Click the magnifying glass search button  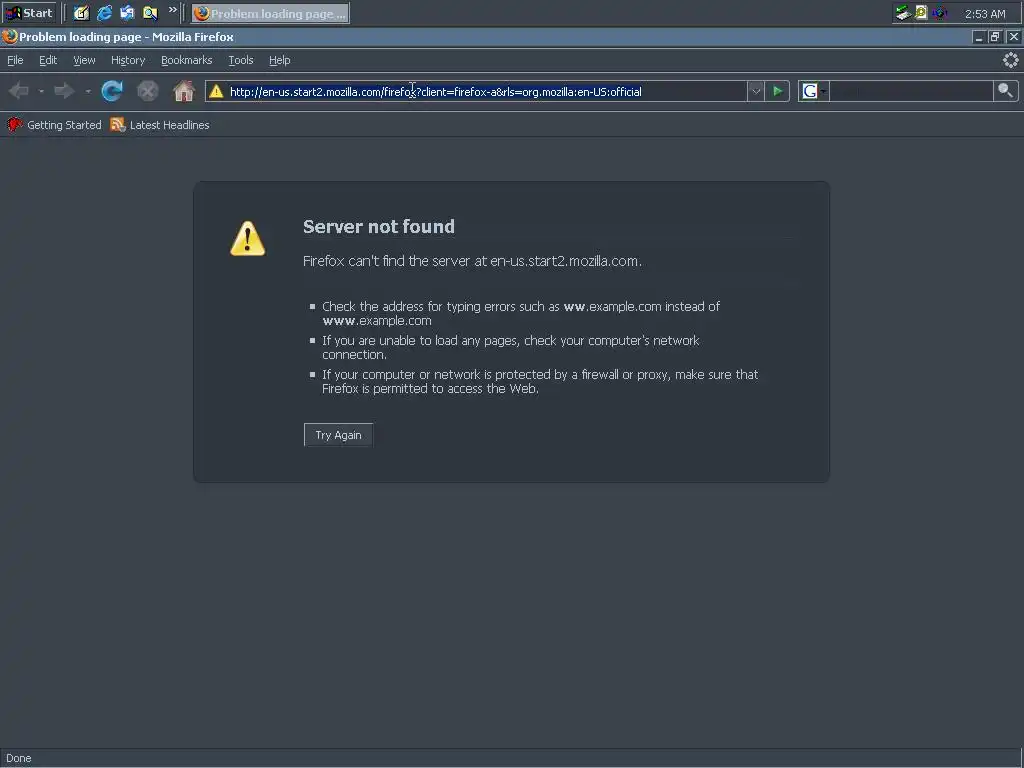click(1006, 91)
